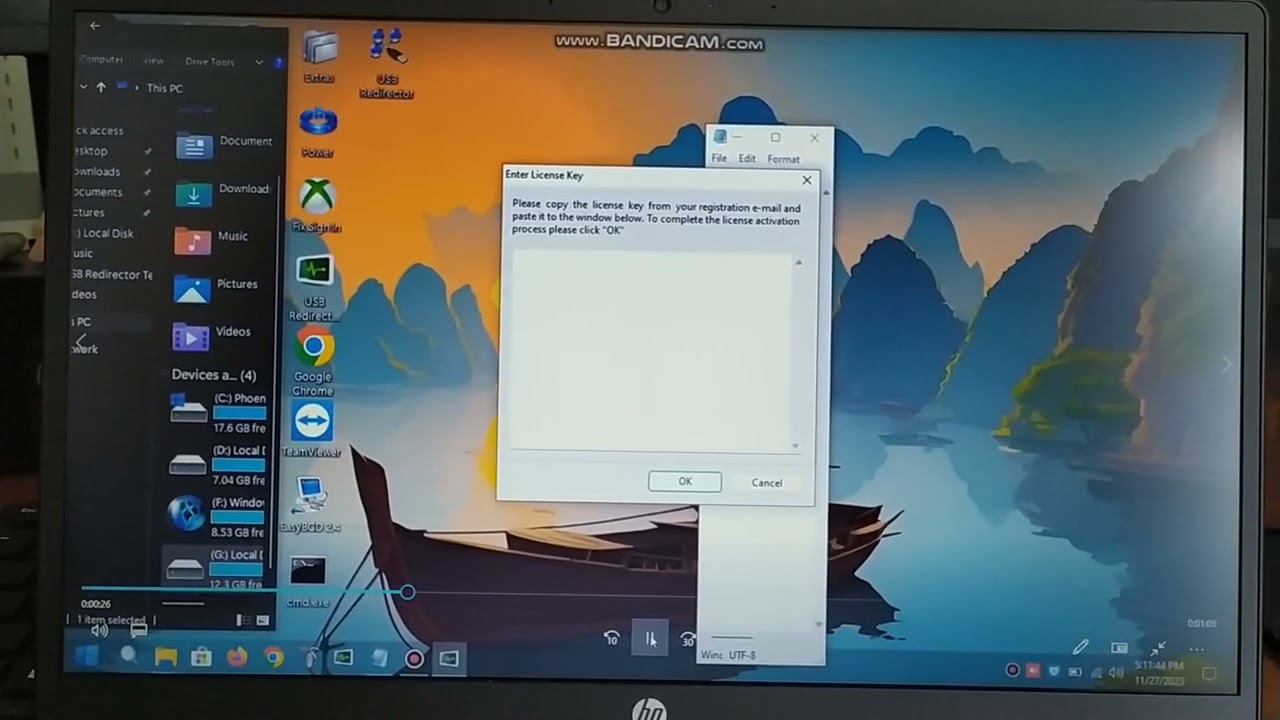Open EasyBCD 2.4 desktop shortcut
The image size is (1280, 720).
point(310,504)
